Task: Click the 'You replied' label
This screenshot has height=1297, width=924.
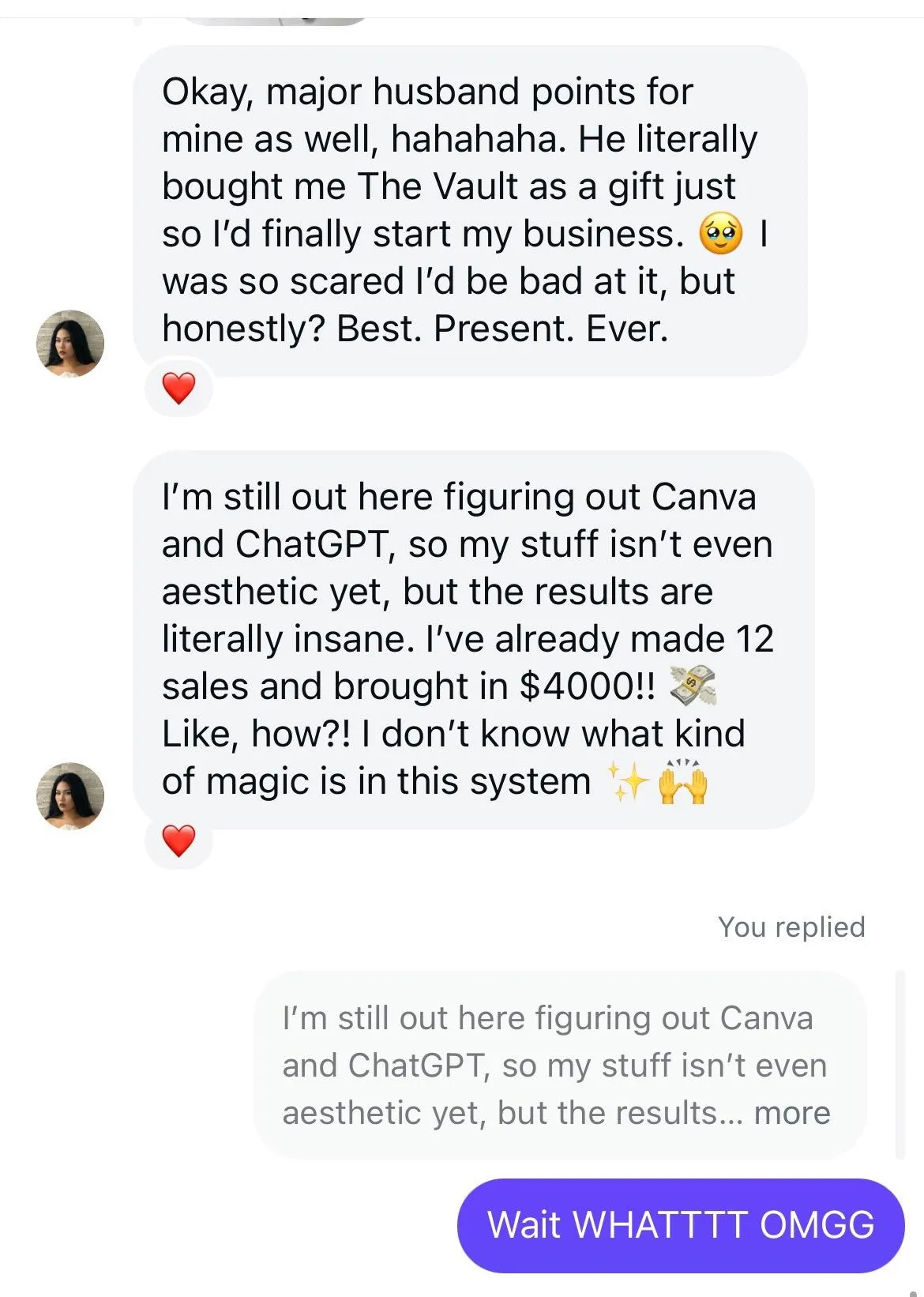Action: point(791,927)
